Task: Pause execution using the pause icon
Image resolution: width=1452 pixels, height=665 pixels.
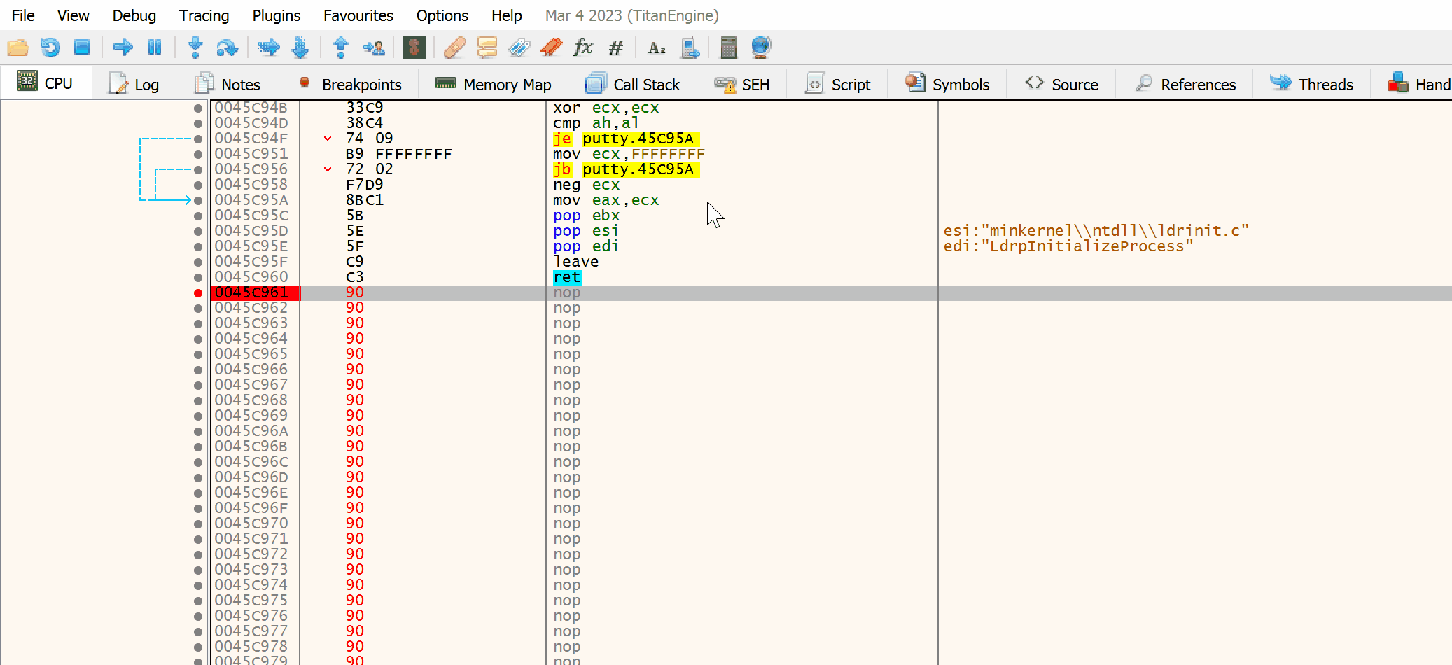Action: pyautogui.click(x=153, y=46)
